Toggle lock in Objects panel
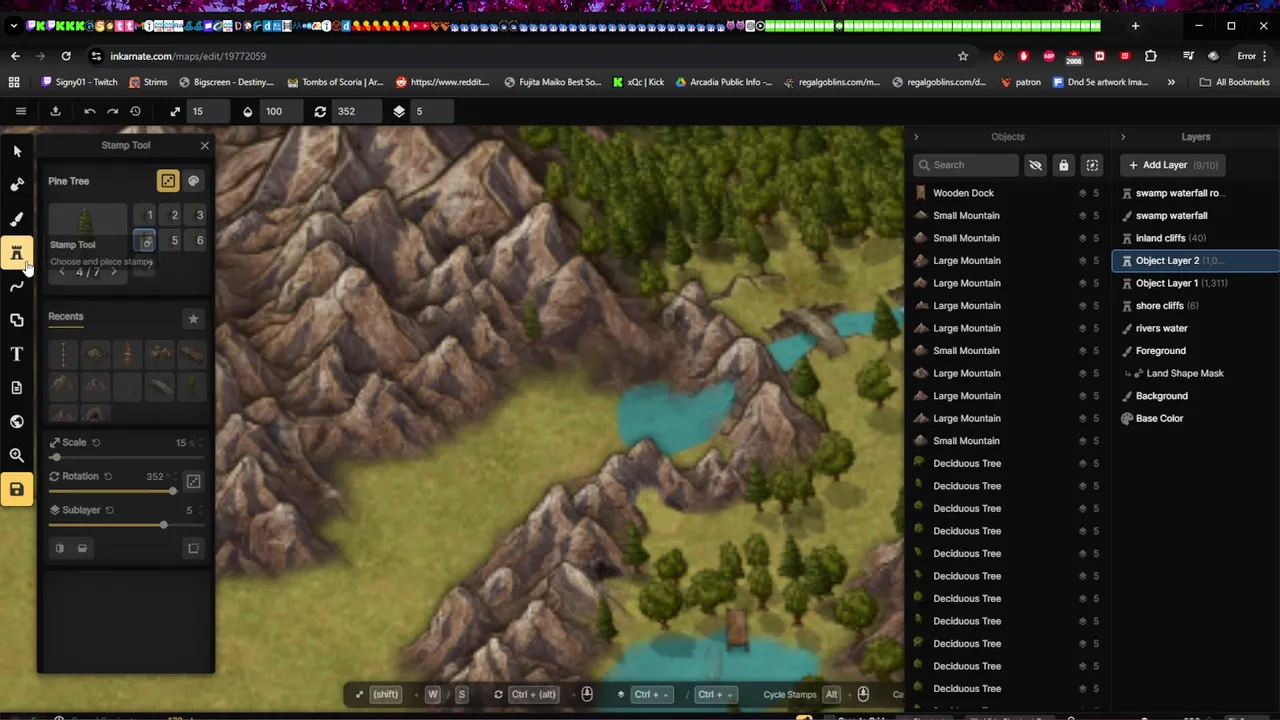The image size is (1280, 720). 1064,165
